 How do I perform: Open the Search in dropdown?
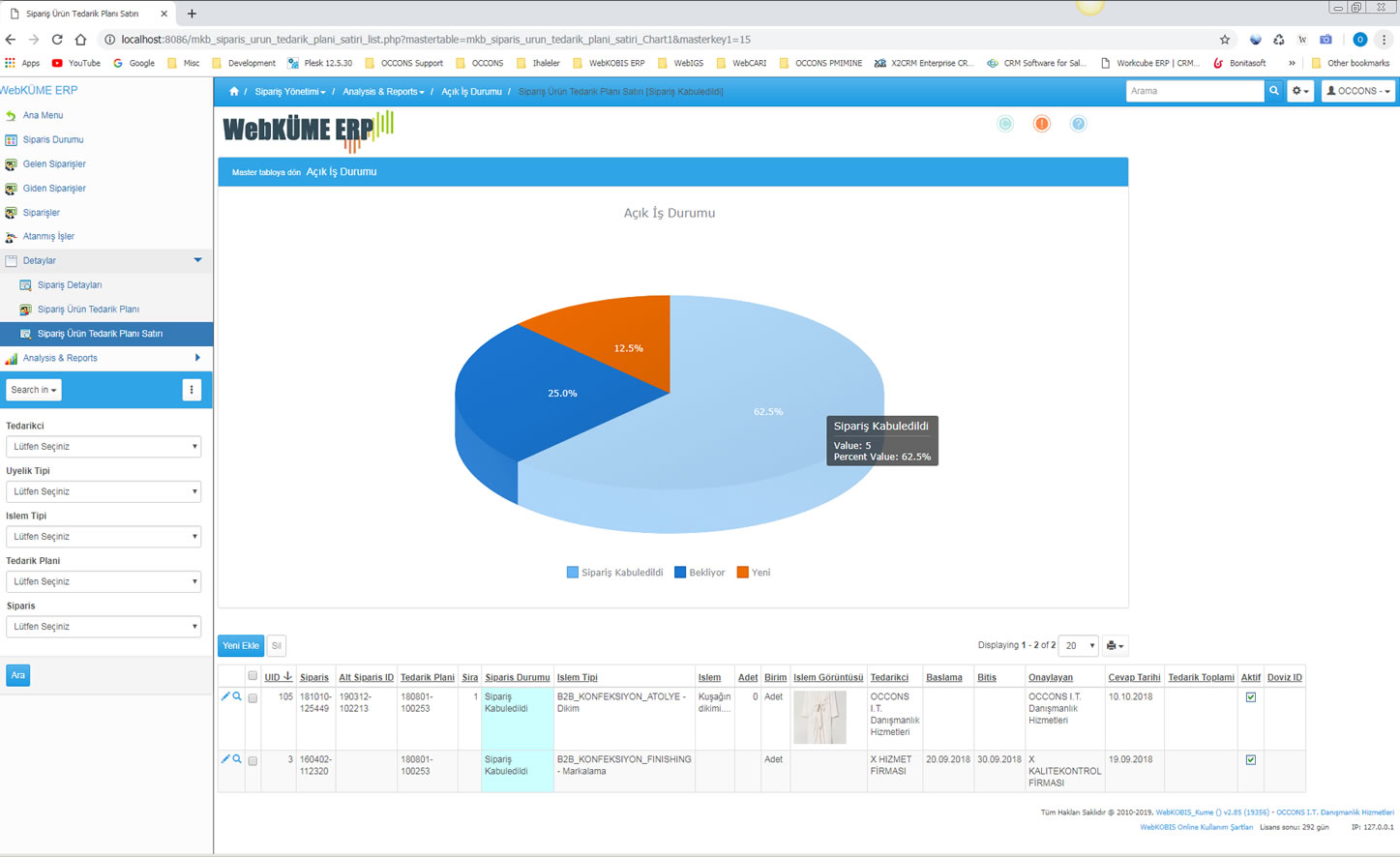[x=34, y=390]
